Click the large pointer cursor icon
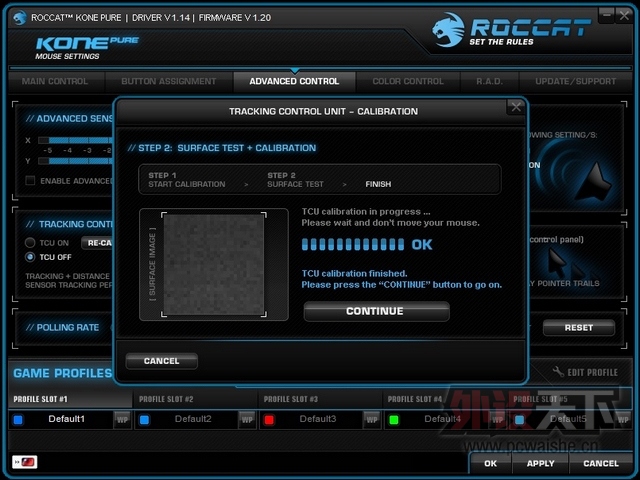Viewport: 640px width, 480px height. click(593, 182)
